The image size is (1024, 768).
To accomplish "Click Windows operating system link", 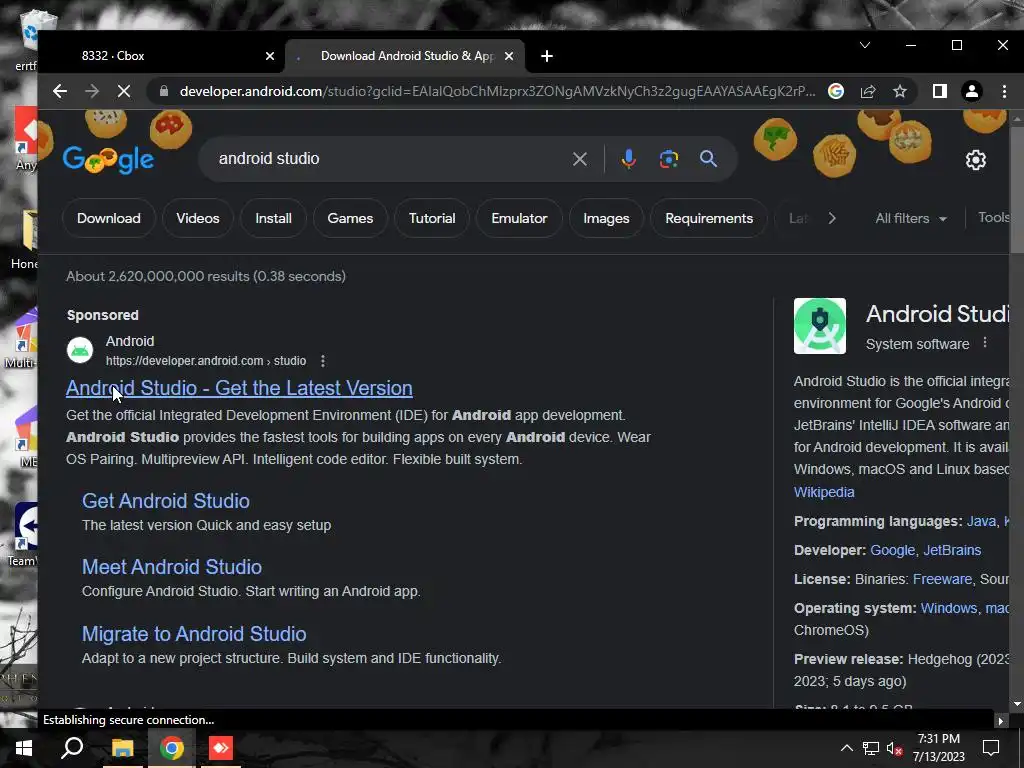I will [x=948, y=608].
